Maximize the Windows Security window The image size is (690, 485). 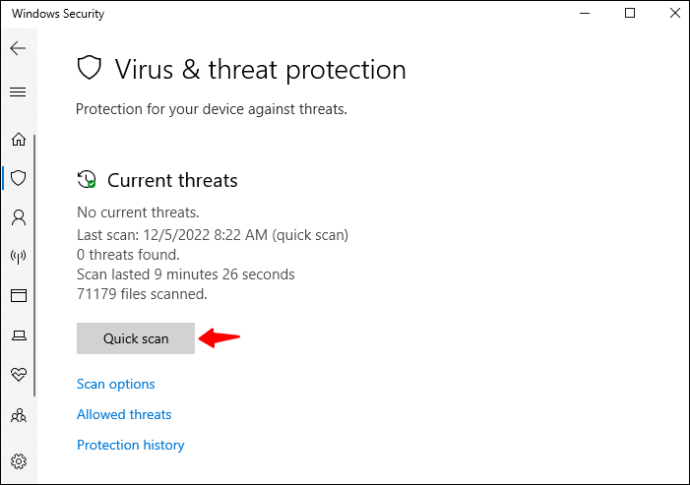[630, 13]
